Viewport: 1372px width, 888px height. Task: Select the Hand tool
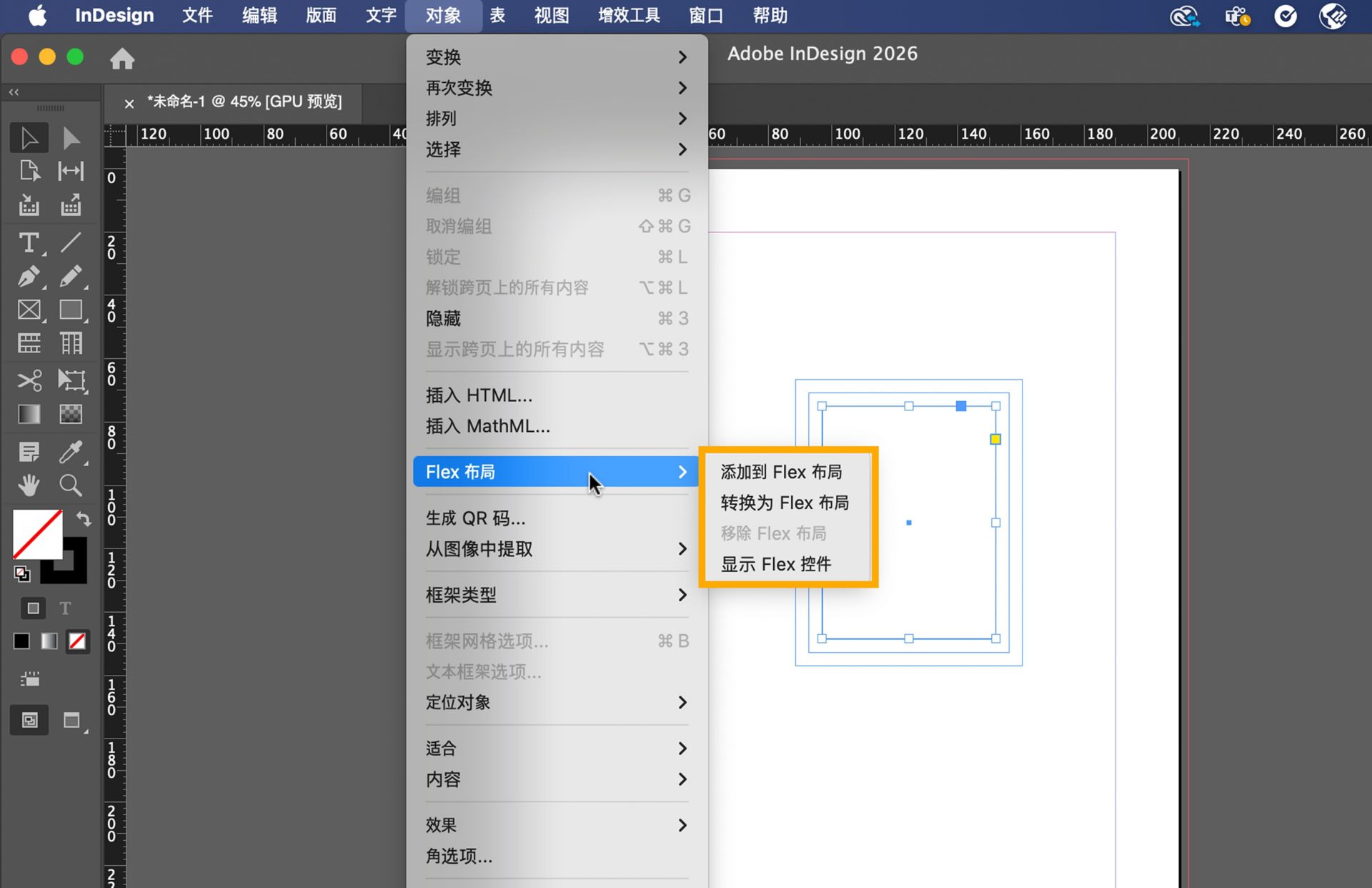pos(29,485)
